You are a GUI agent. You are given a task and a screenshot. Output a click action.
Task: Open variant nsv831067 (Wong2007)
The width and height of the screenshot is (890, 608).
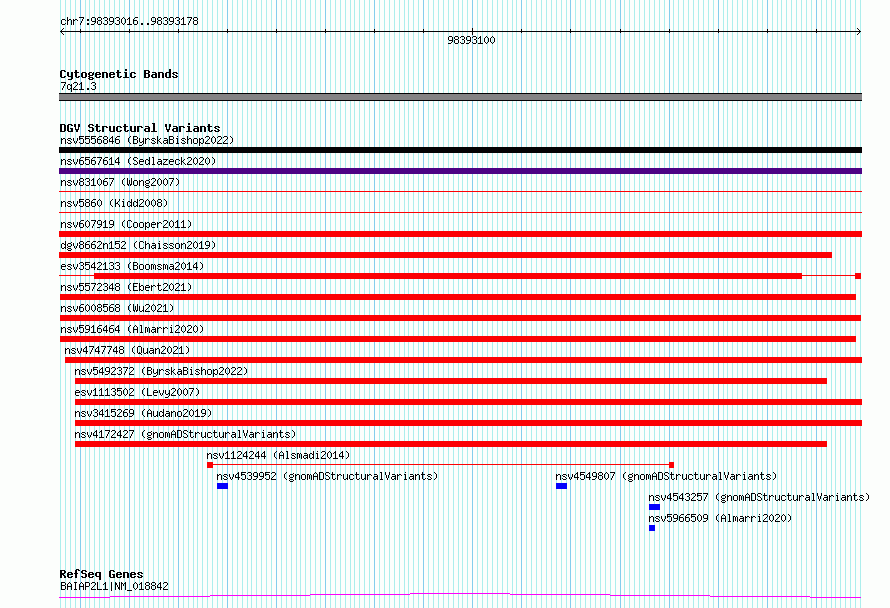tap(120, 182)
